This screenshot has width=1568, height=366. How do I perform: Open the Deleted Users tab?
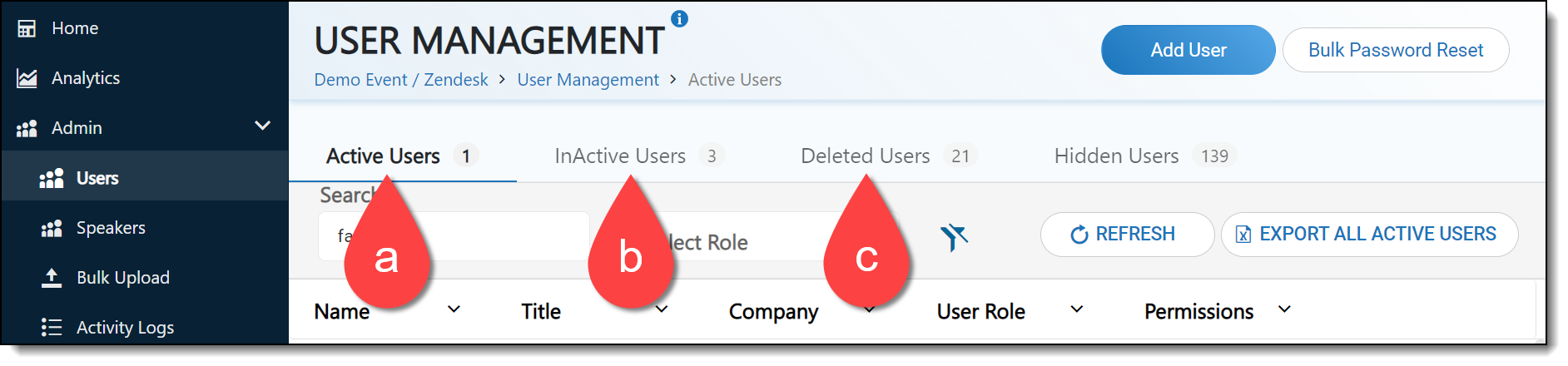tap(866, 156)
